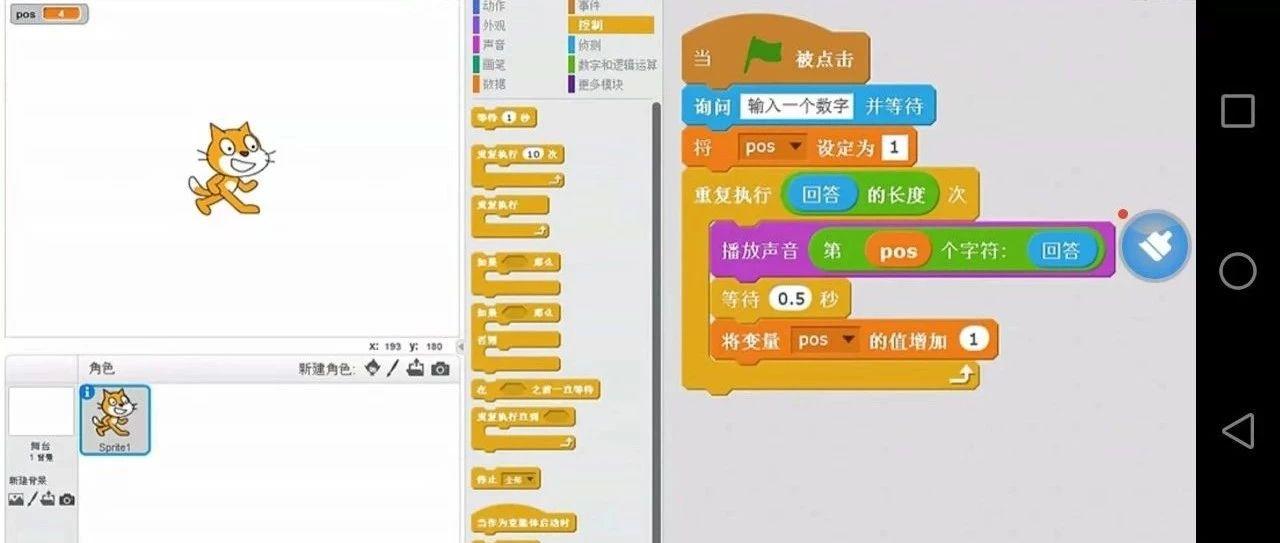This screenshot has width=1280, height=543.
Task: Select the 动作 (Motion) category
Action: click(493, 5)
